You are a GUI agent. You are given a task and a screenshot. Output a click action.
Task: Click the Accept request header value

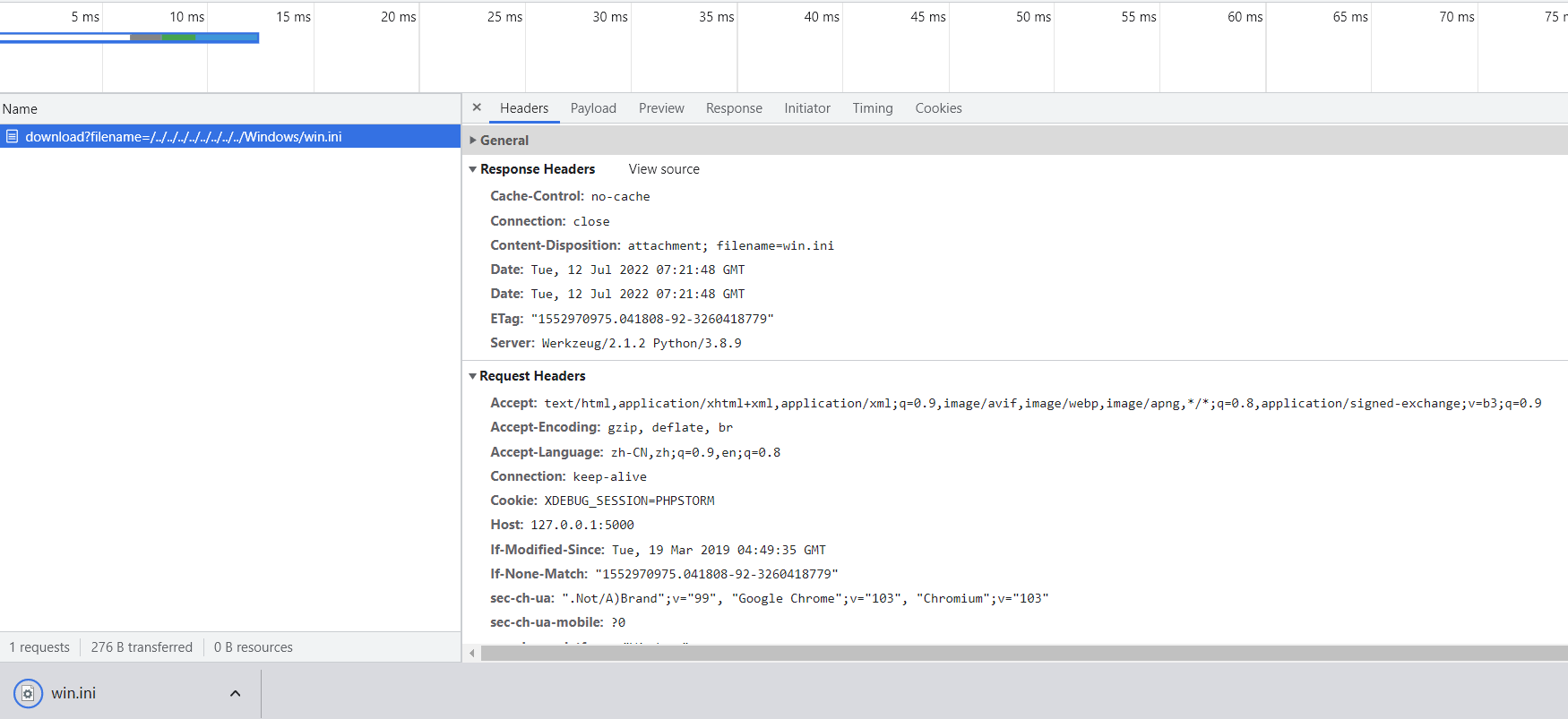tap(1043, 404)
